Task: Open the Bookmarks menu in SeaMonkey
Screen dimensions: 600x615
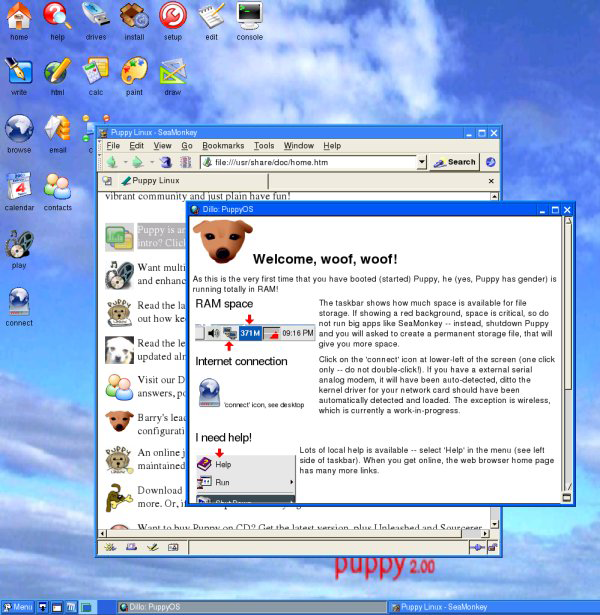Action: 223,146
